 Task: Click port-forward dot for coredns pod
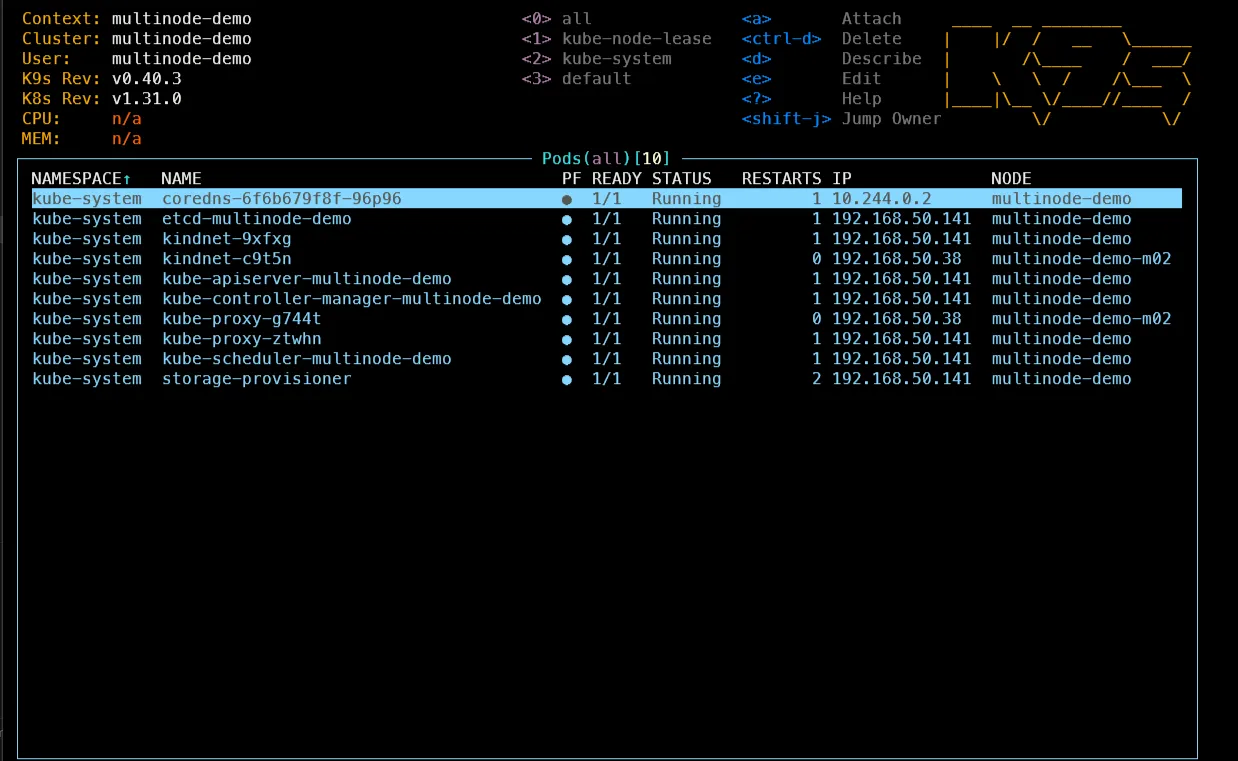pyautogui.click(x=567, y=199)
